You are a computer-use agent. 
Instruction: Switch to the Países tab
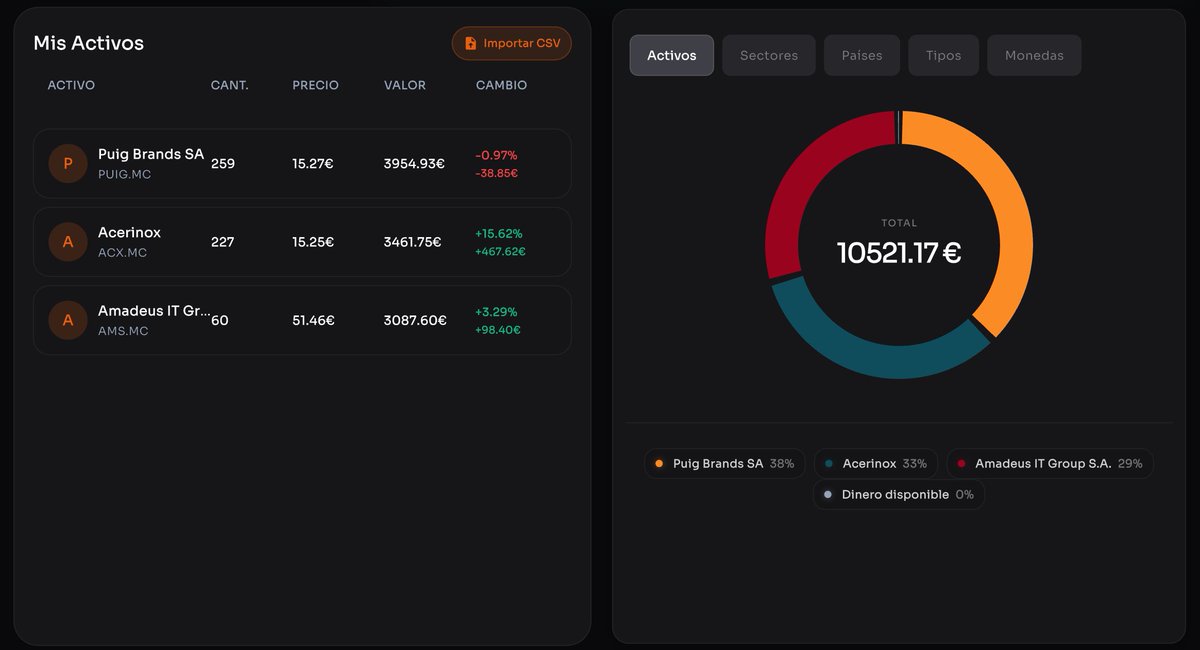click(862, 55)
